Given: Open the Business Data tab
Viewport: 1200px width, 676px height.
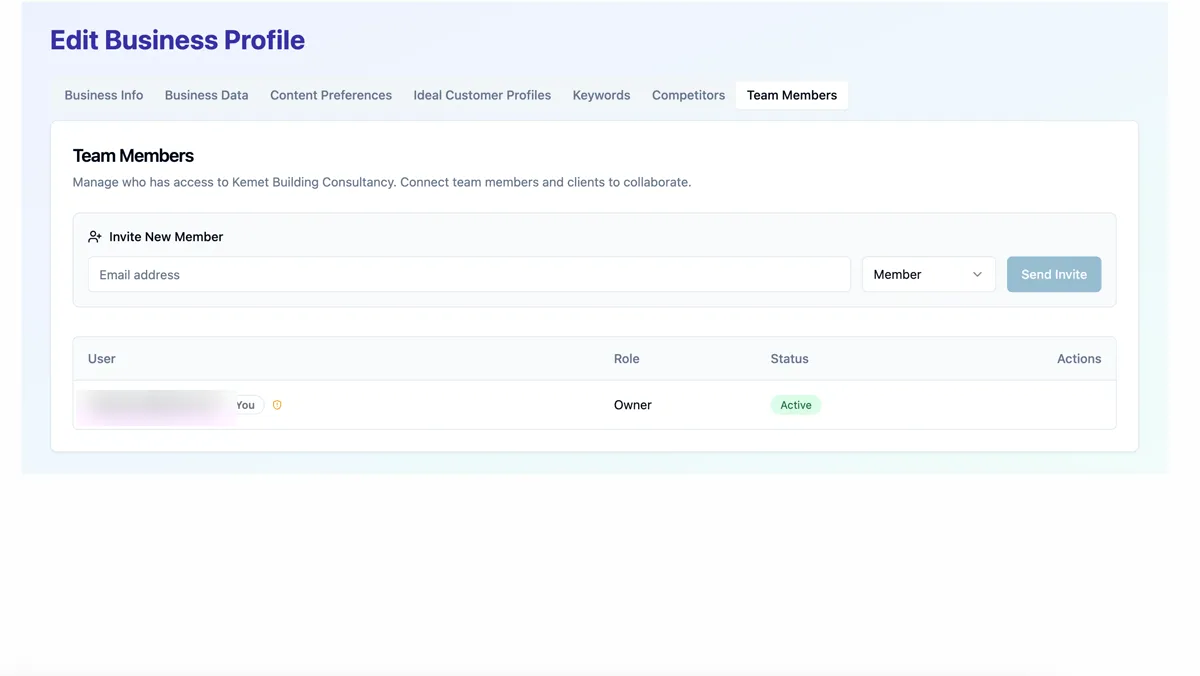Looking at the screenshot, I should pyautogui.click(x=207, y=95).
